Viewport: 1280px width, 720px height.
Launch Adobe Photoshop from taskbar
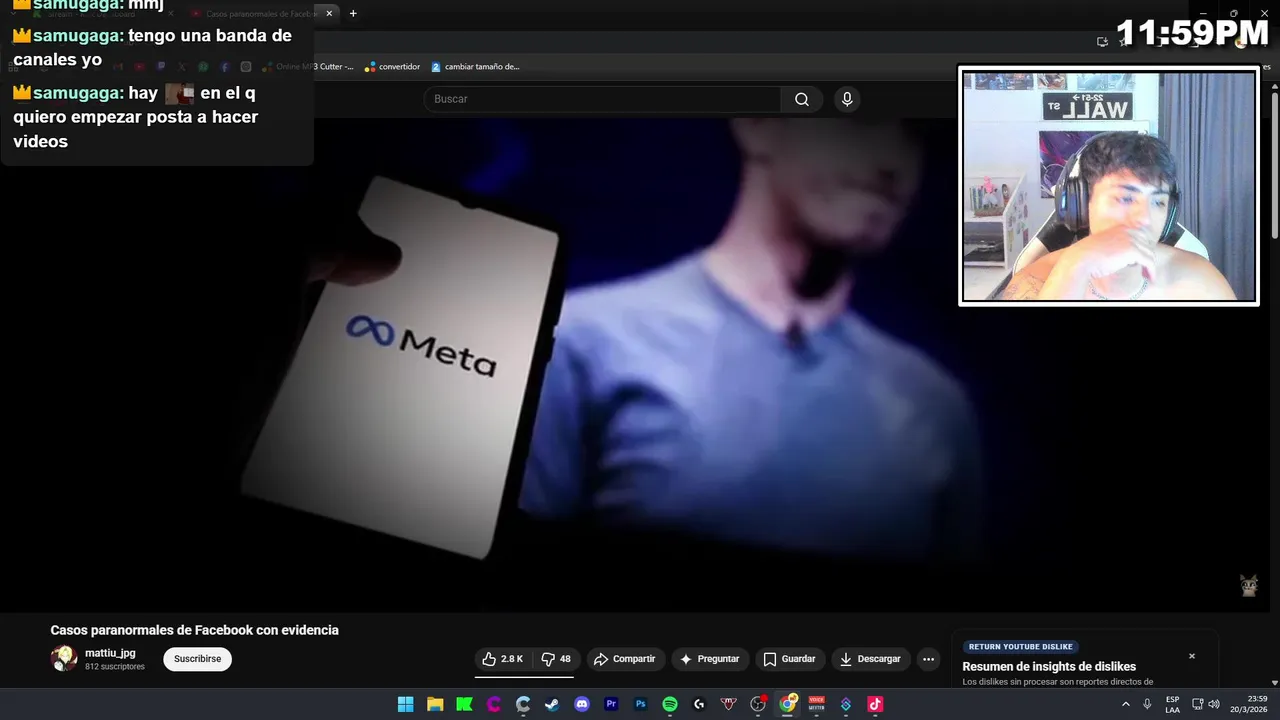(640, 704)
